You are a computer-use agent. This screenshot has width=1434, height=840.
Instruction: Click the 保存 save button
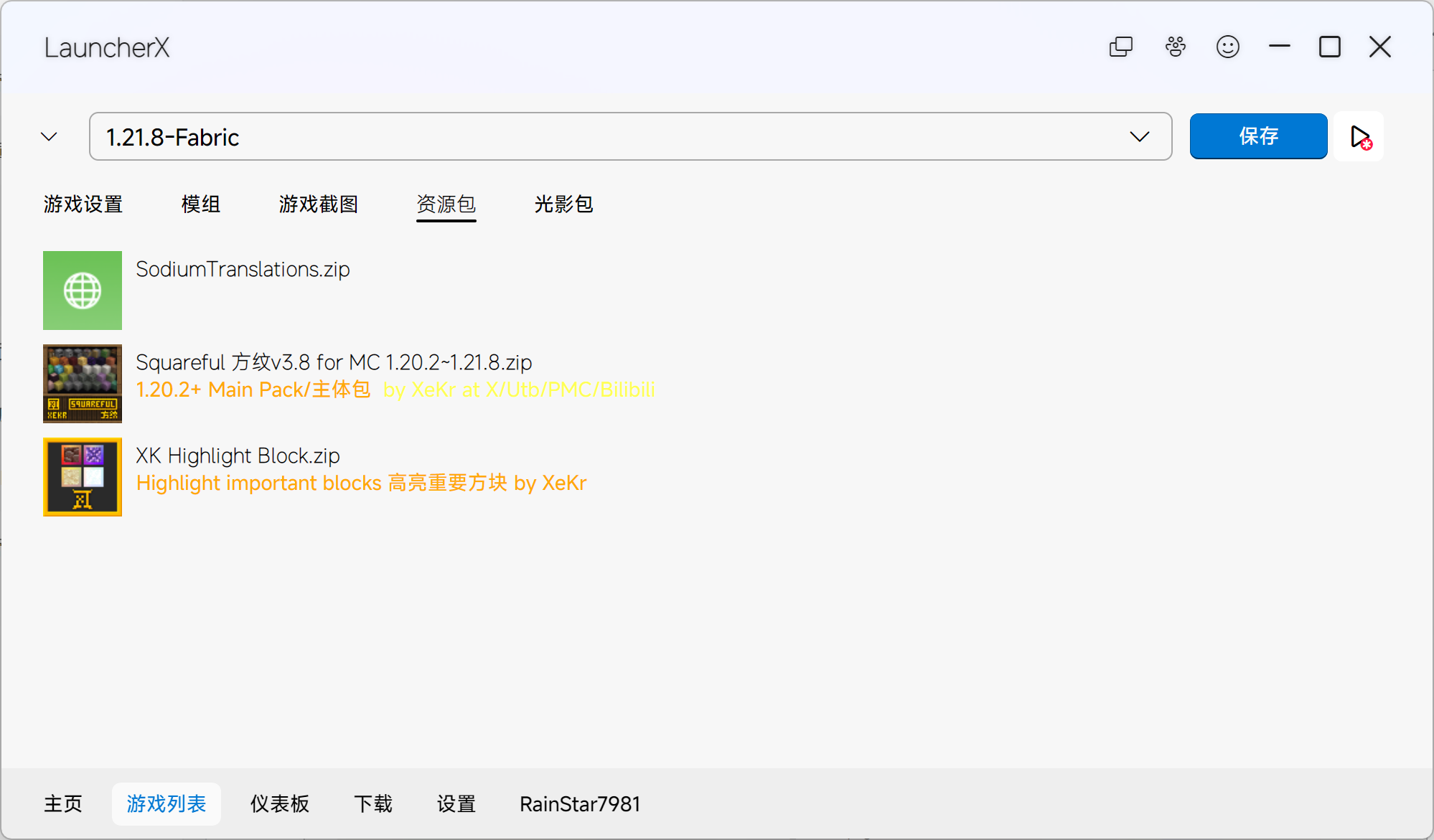point(1258,136)
